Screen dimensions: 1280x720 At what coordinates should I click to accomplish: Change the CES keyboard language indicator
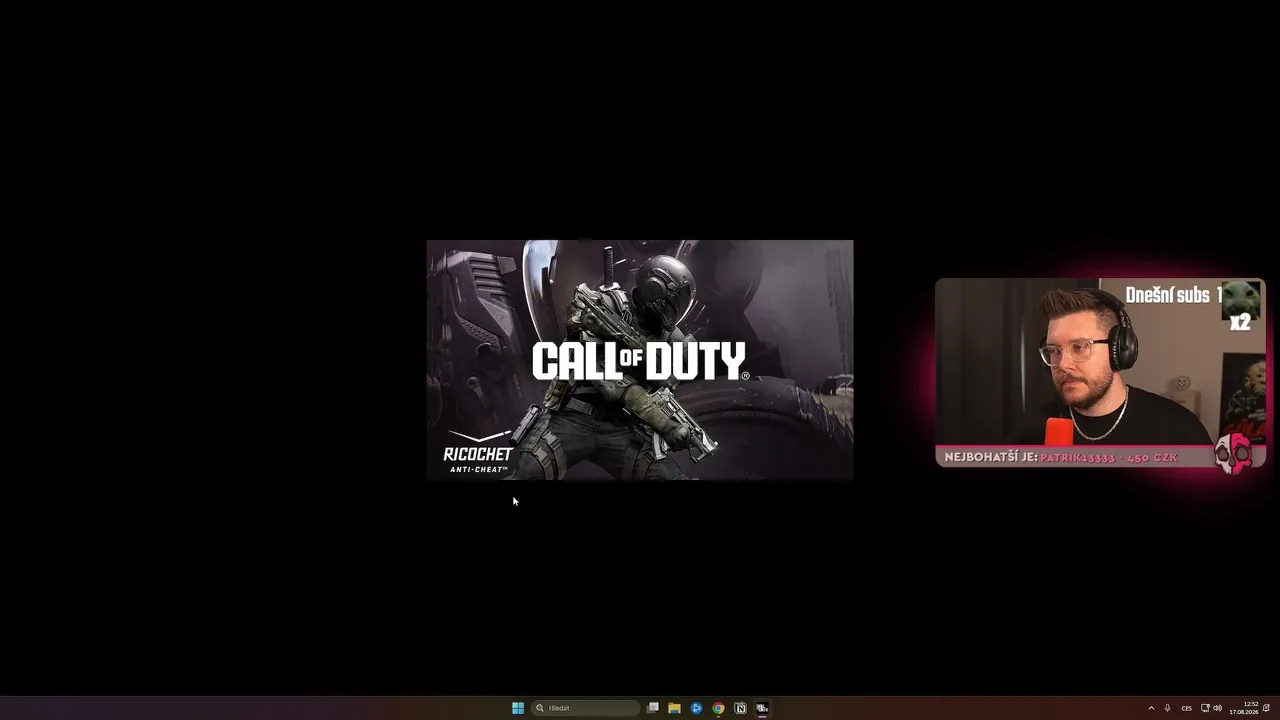[x=1187, y=708]
